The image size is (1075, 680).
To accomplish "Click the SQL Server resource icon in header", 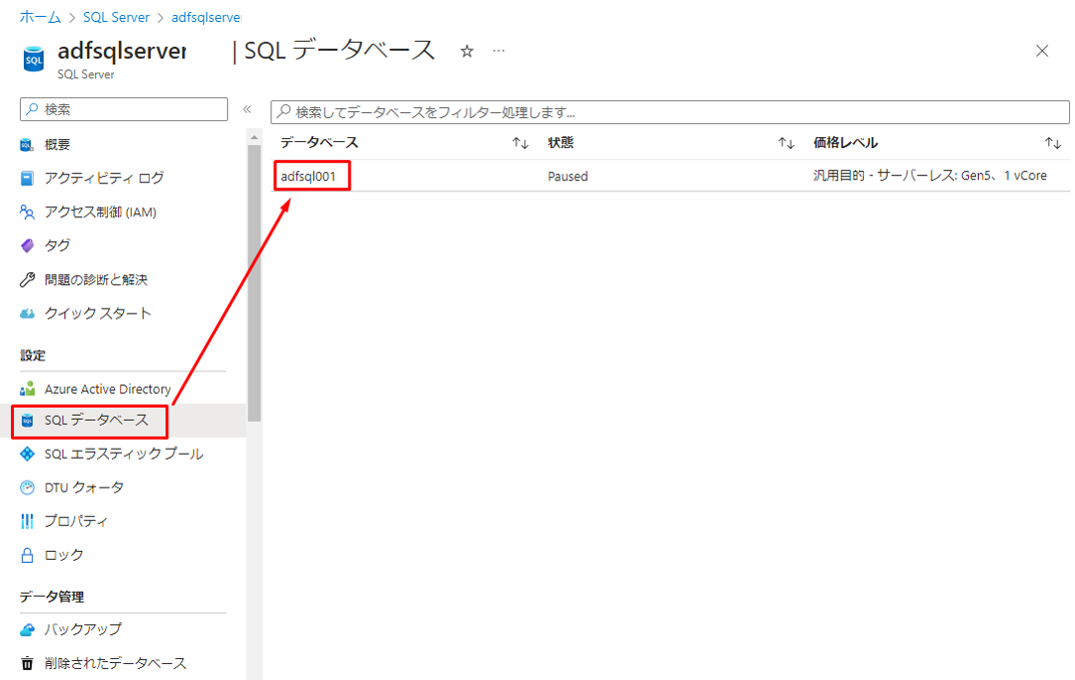I will (x=34, y=60).
